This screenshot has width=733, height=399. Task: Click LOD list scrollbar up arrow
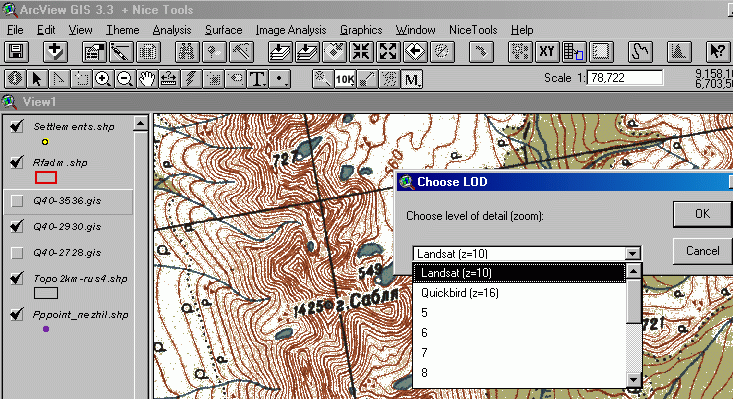click(x=633, y=271)
